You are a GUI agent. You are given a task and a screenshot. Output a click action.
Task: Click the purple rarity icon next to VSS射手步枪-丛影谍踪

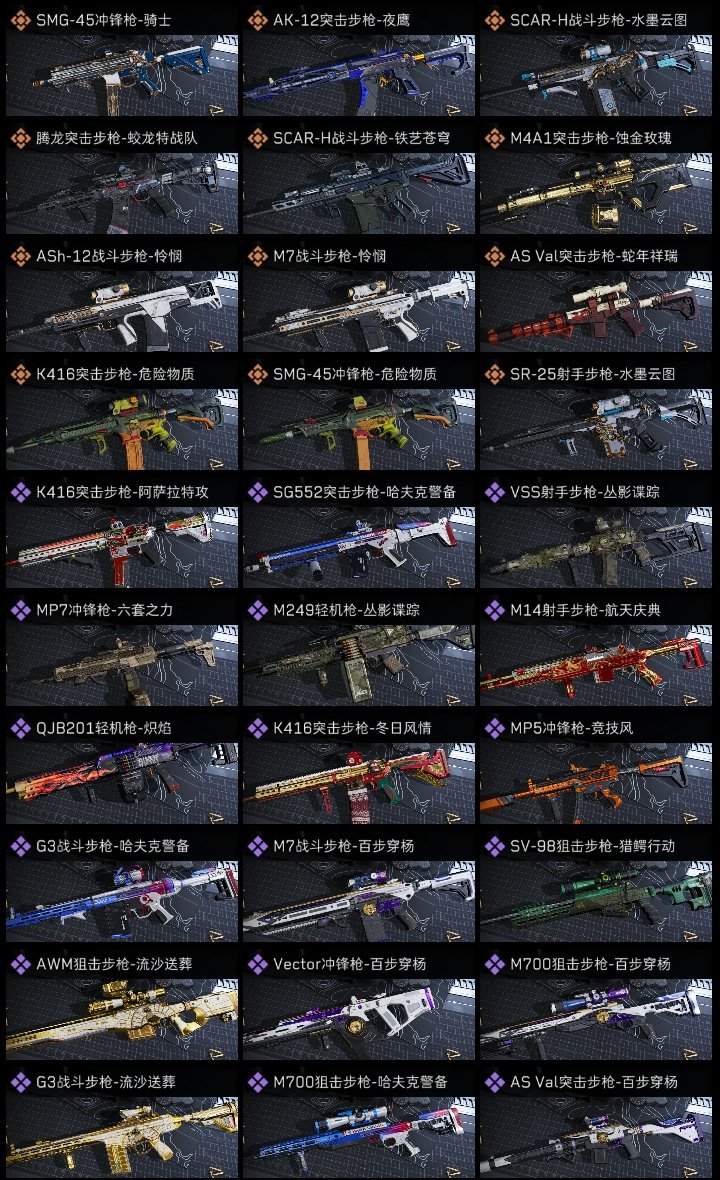494,492
